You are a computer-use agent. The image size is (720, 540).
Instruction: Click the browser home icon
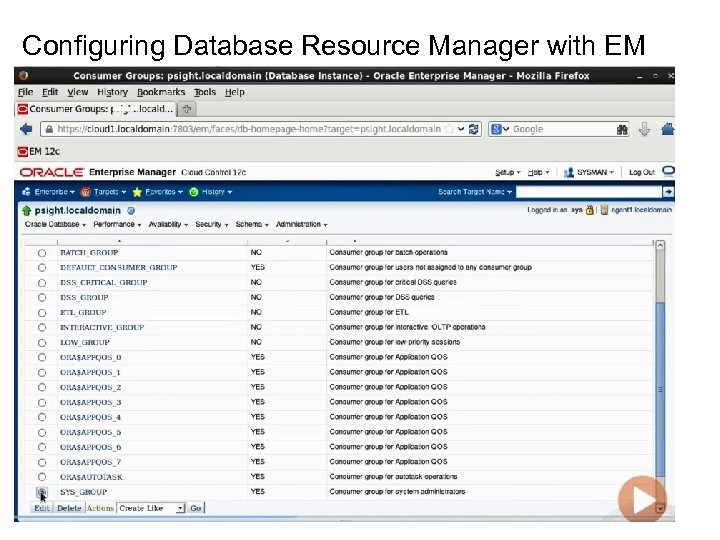[667, 129]
